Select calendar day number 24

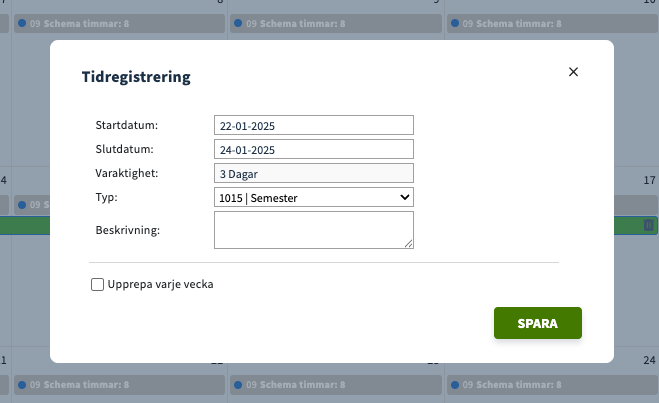(x=650, y=360)
